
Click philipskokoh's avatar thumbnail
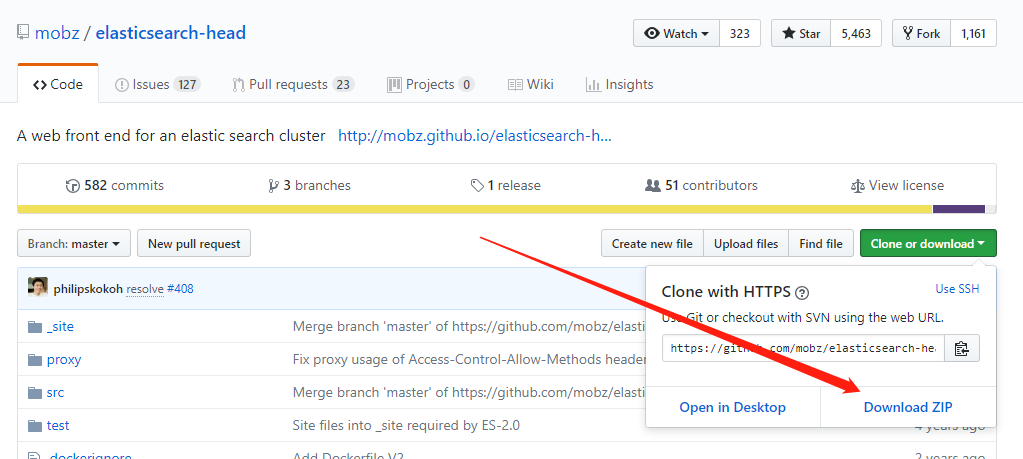point(38,287)
